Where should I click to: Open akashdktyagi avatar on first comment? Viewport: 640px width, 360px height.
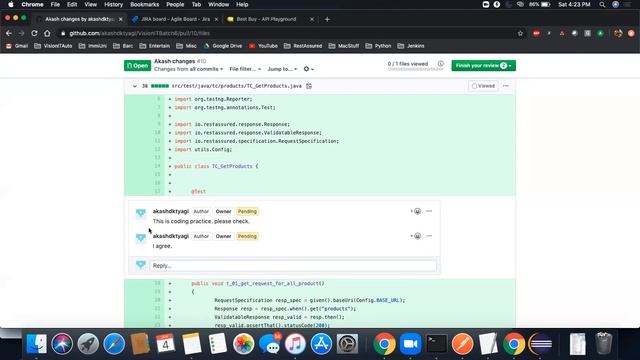pos(141,213)
